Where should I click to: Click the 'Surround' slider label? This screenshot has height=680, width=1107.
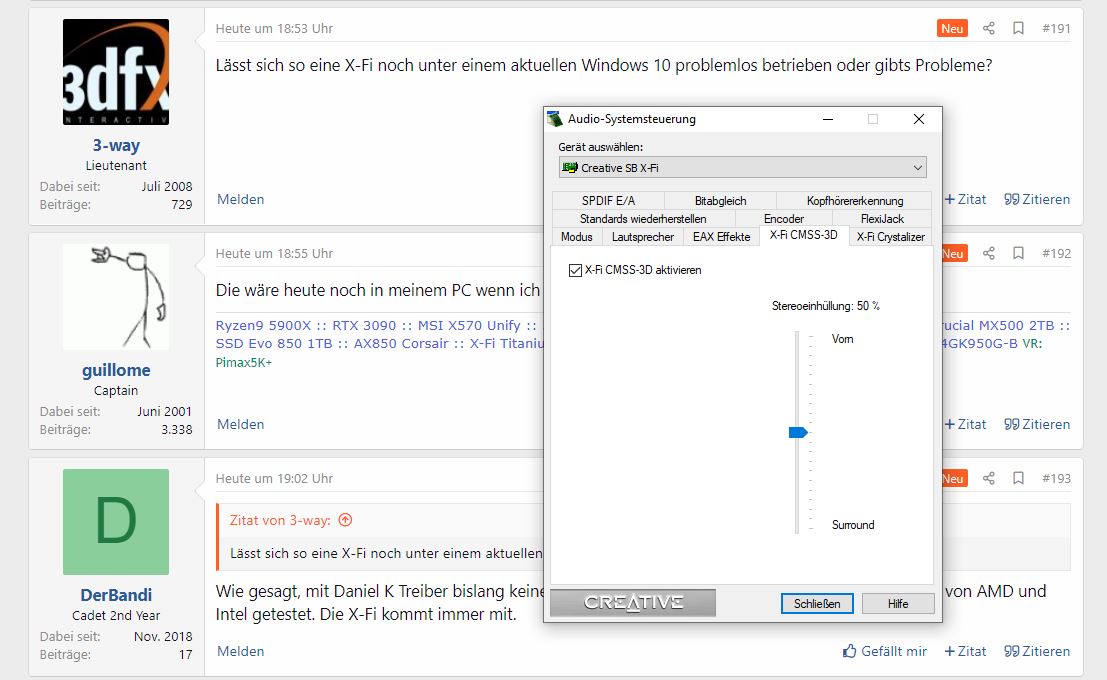coord(853,525)
